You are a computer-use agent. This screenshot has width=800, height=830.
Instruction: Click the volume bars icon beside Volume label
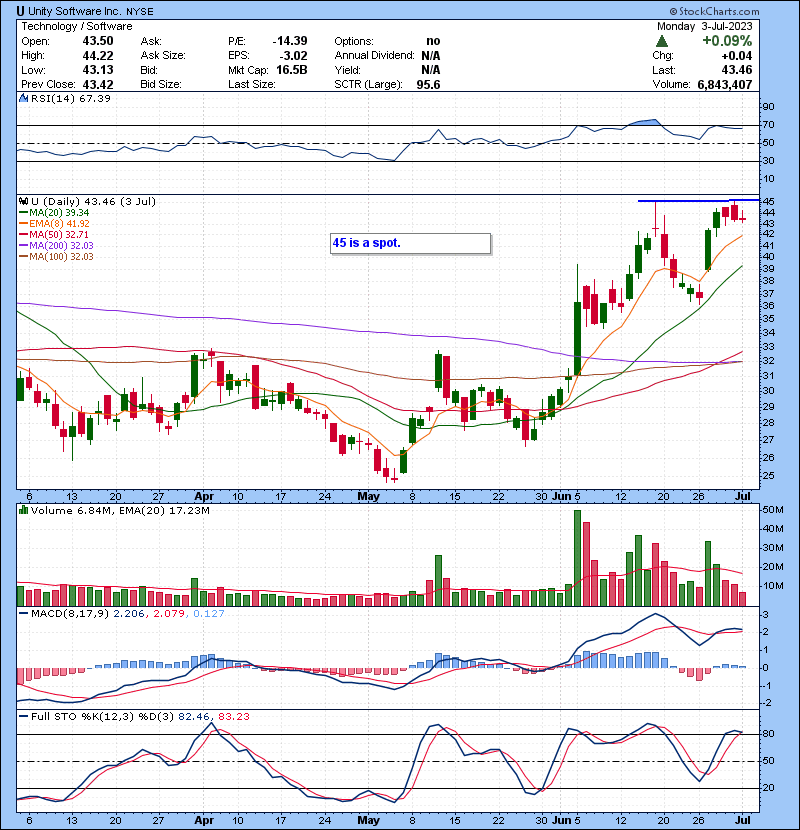pos(23,510)
